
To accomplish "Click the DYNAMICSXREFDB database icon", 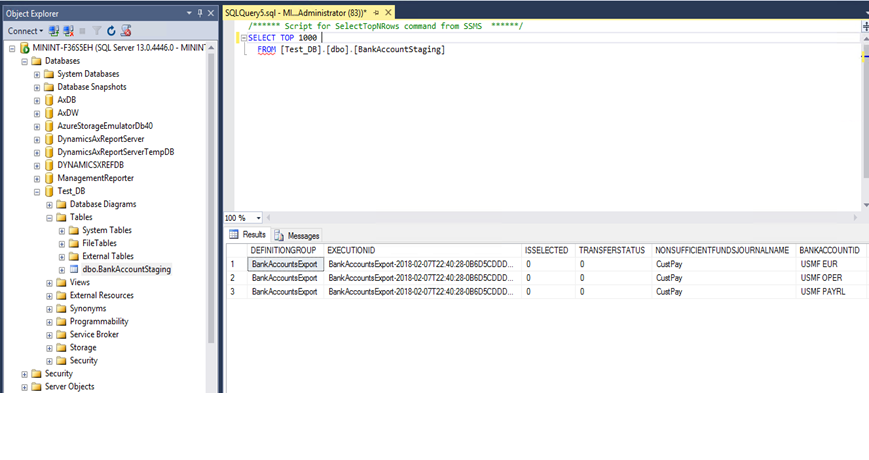I will (x=49, y=165).
